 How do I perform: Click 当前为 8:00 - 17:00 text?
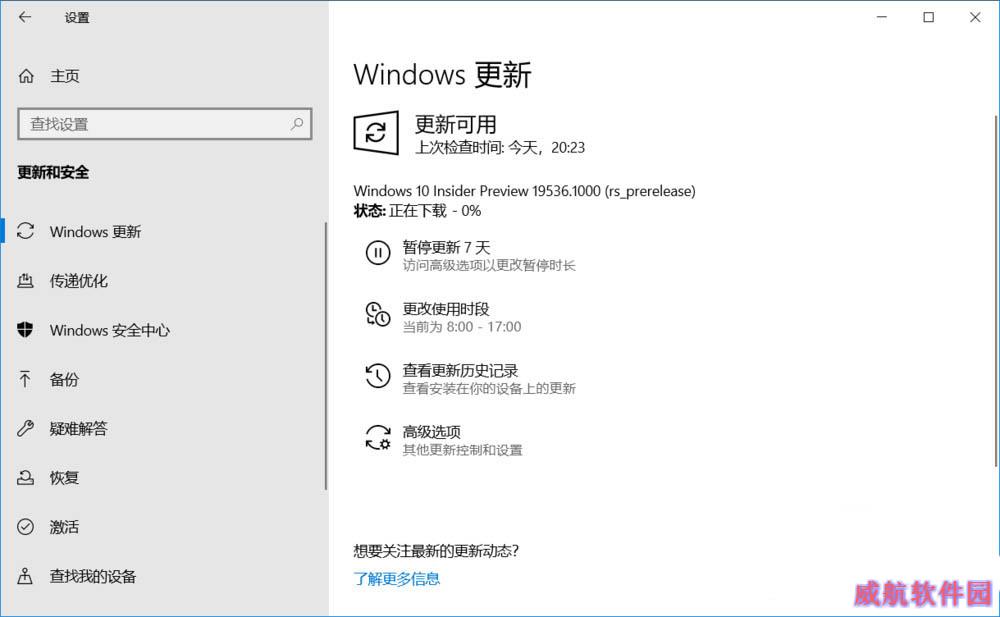pyautogui.click(x=462, y=327)
